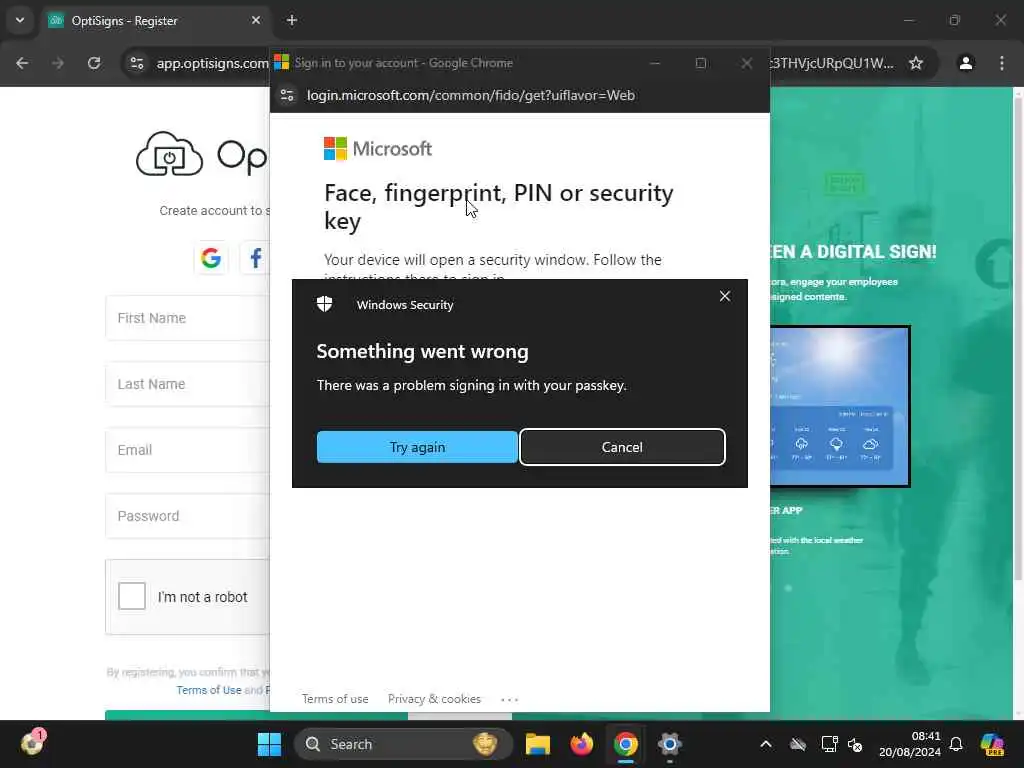This screenshot has width=1024, height=768.
Task: Click the Last Name field
Action: [187, 384]
